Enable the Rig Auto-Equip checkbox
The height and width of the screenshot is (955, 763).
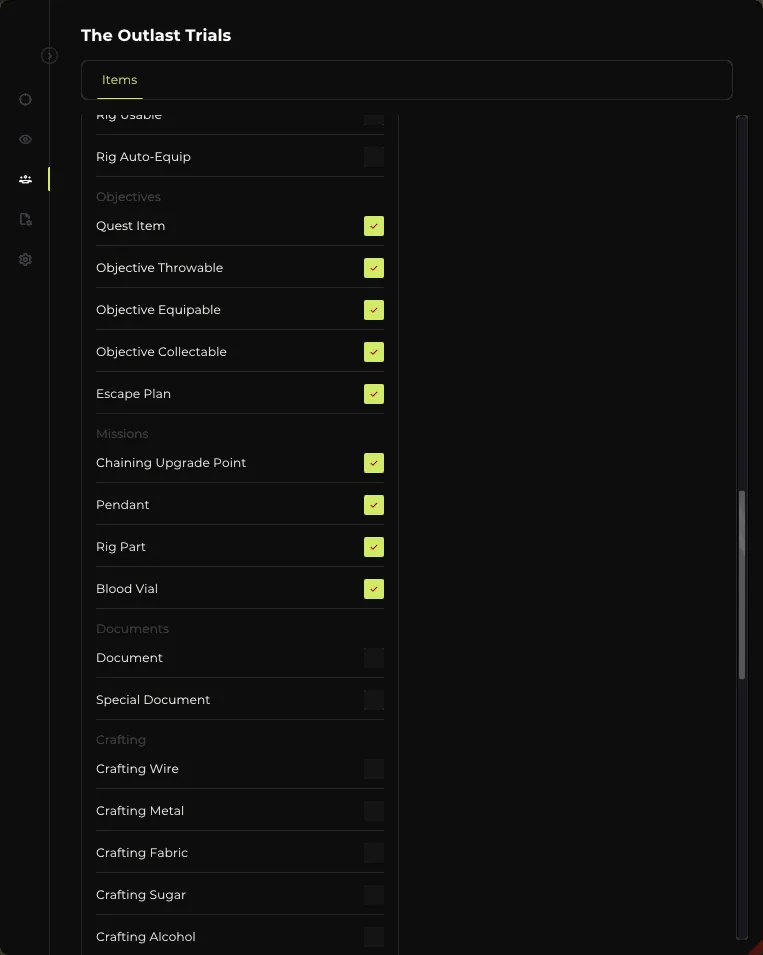click(374, 157)
